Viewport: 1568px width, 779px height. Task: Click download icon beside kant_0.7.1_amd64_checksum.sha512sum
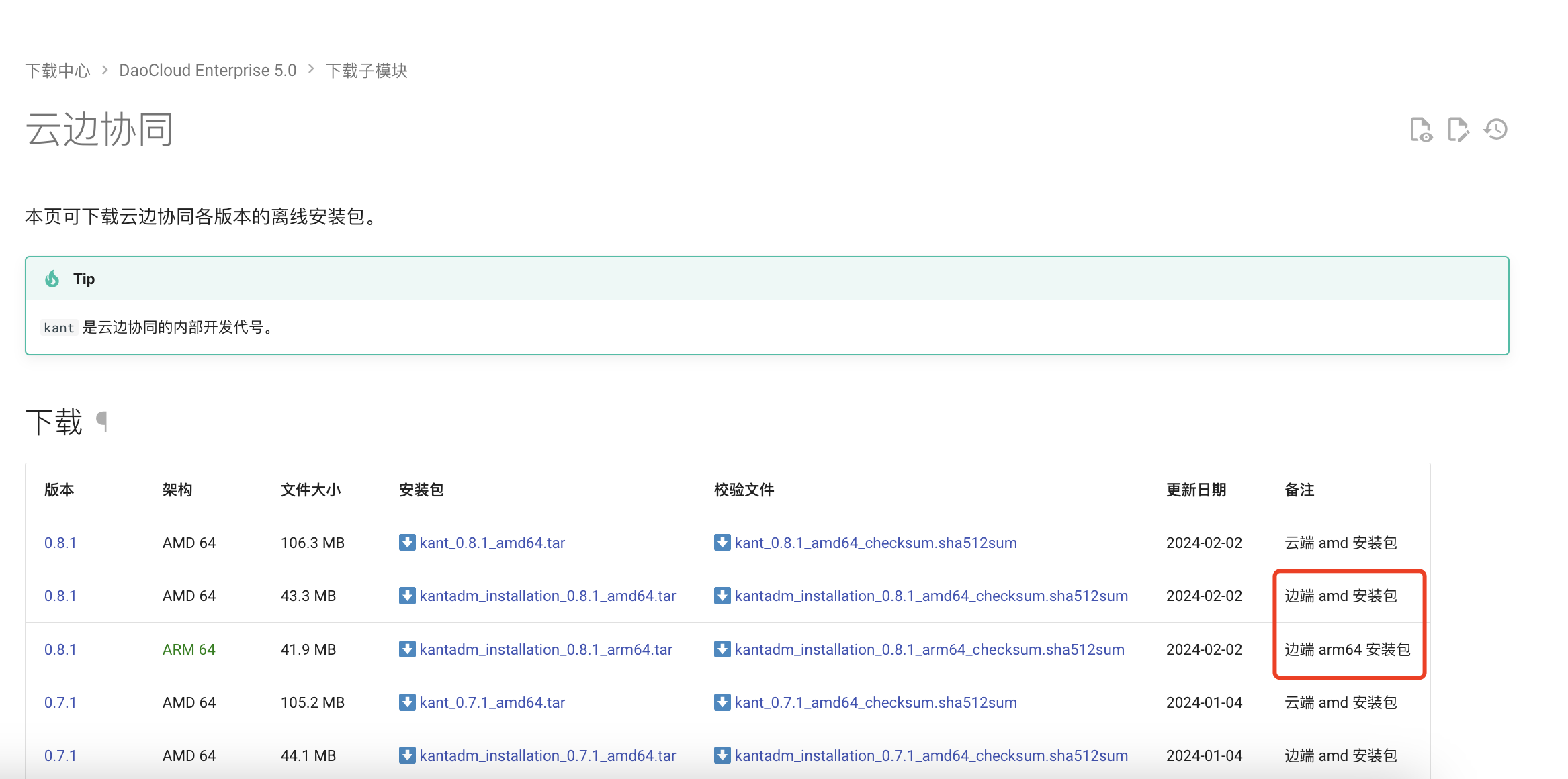[722, 702]
